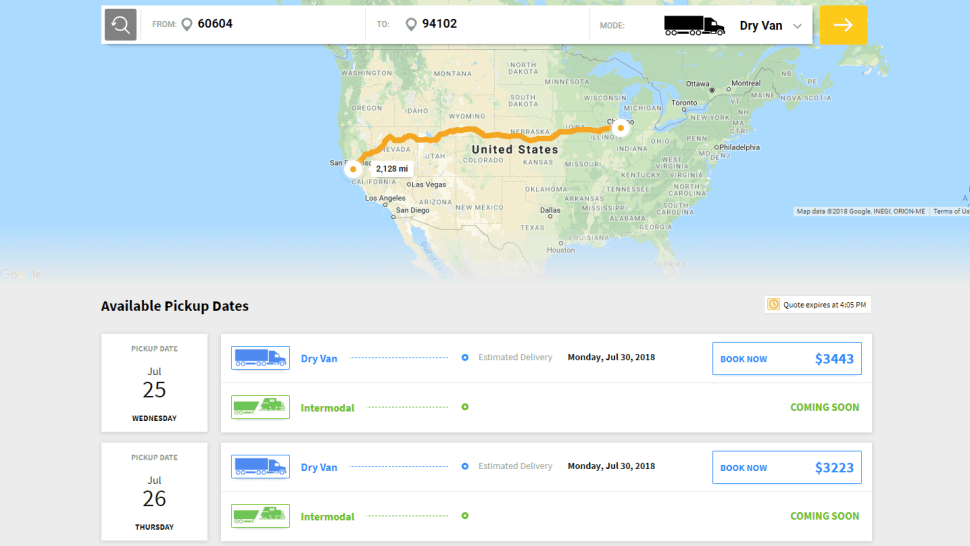This screenshot has height=546, width=970.
Task: Click the magnifier search icon
Action: click(121, 25)
